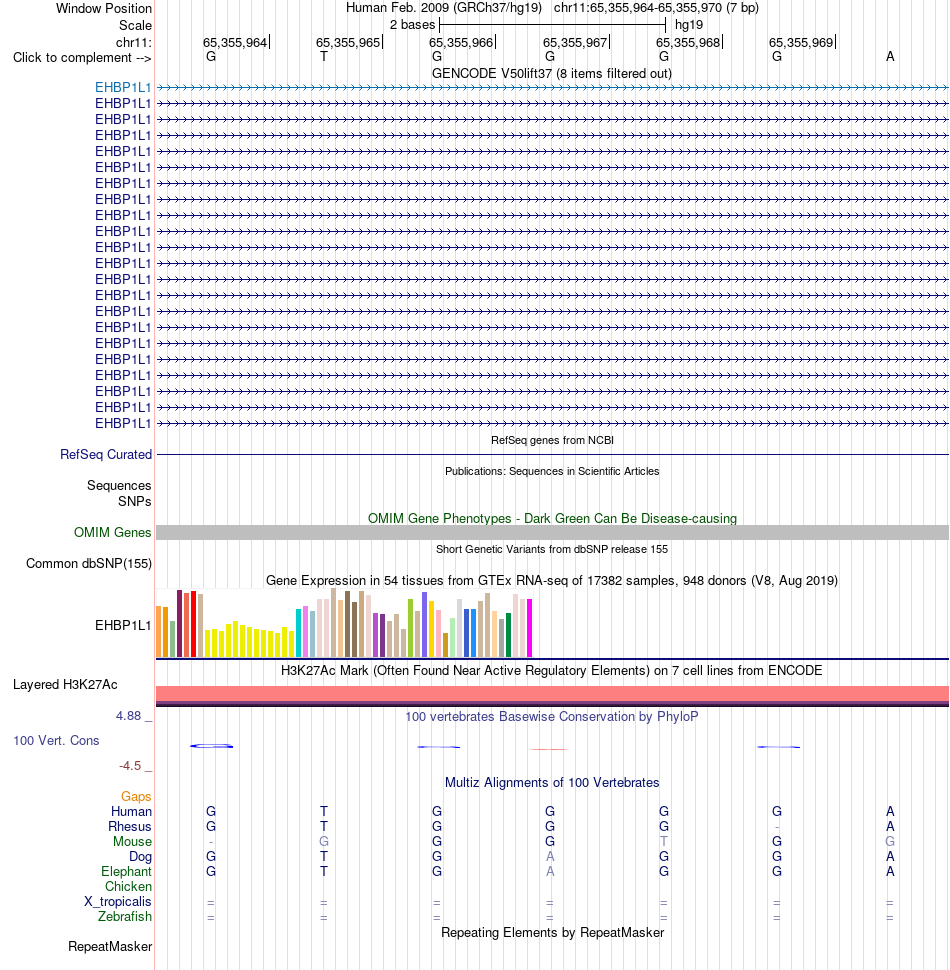Click the Layered H3K27Ac label
This screenshot has width=950, height=970.
65,684
